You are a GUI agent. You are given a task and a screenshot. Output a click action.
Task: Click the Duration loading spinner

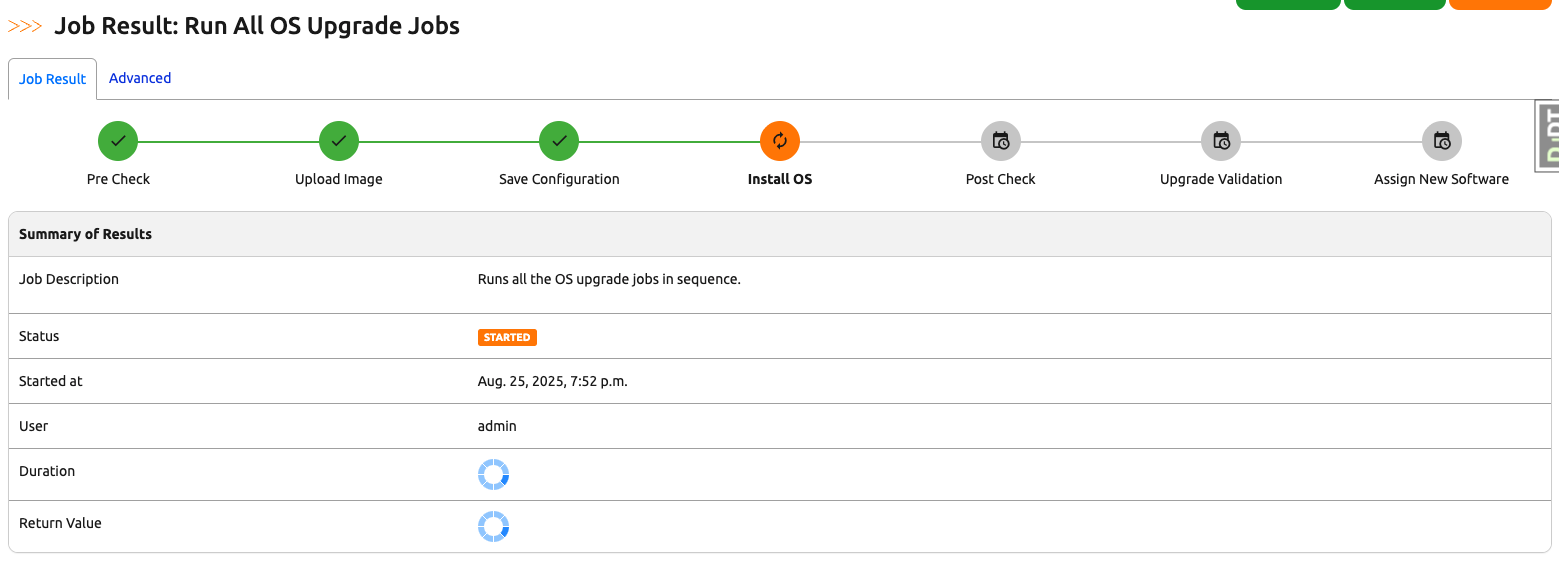click(x=494, y=475)
